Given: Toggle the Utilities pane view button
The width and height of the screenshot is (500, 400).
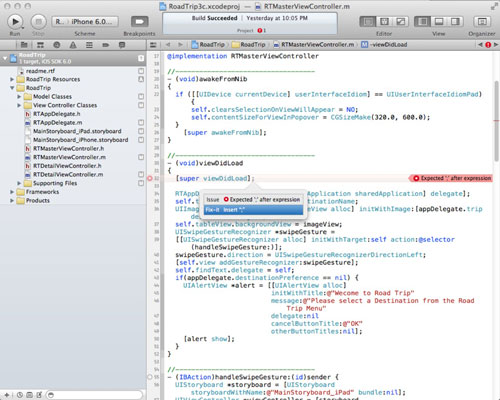Looking at the screenshot, I should point(455,22).
